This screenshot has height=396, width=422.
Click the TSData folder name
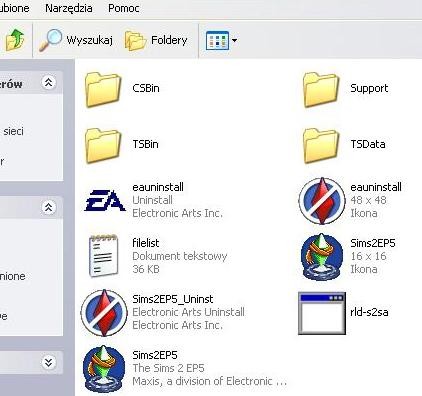(x=368, y=144)
